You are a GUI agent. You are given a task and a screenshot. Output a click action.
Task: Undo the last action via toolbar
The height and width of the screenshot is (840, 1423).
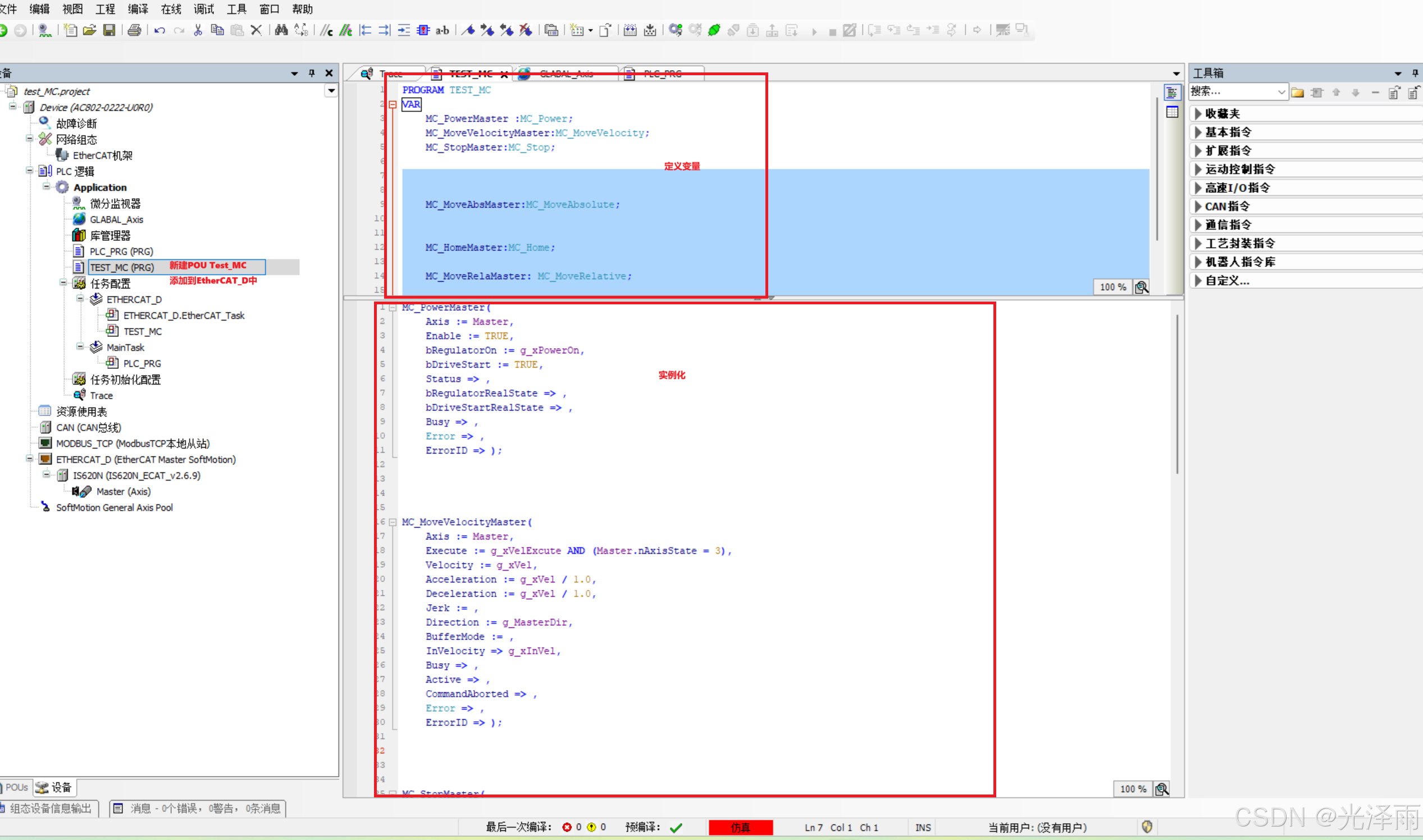159,30
